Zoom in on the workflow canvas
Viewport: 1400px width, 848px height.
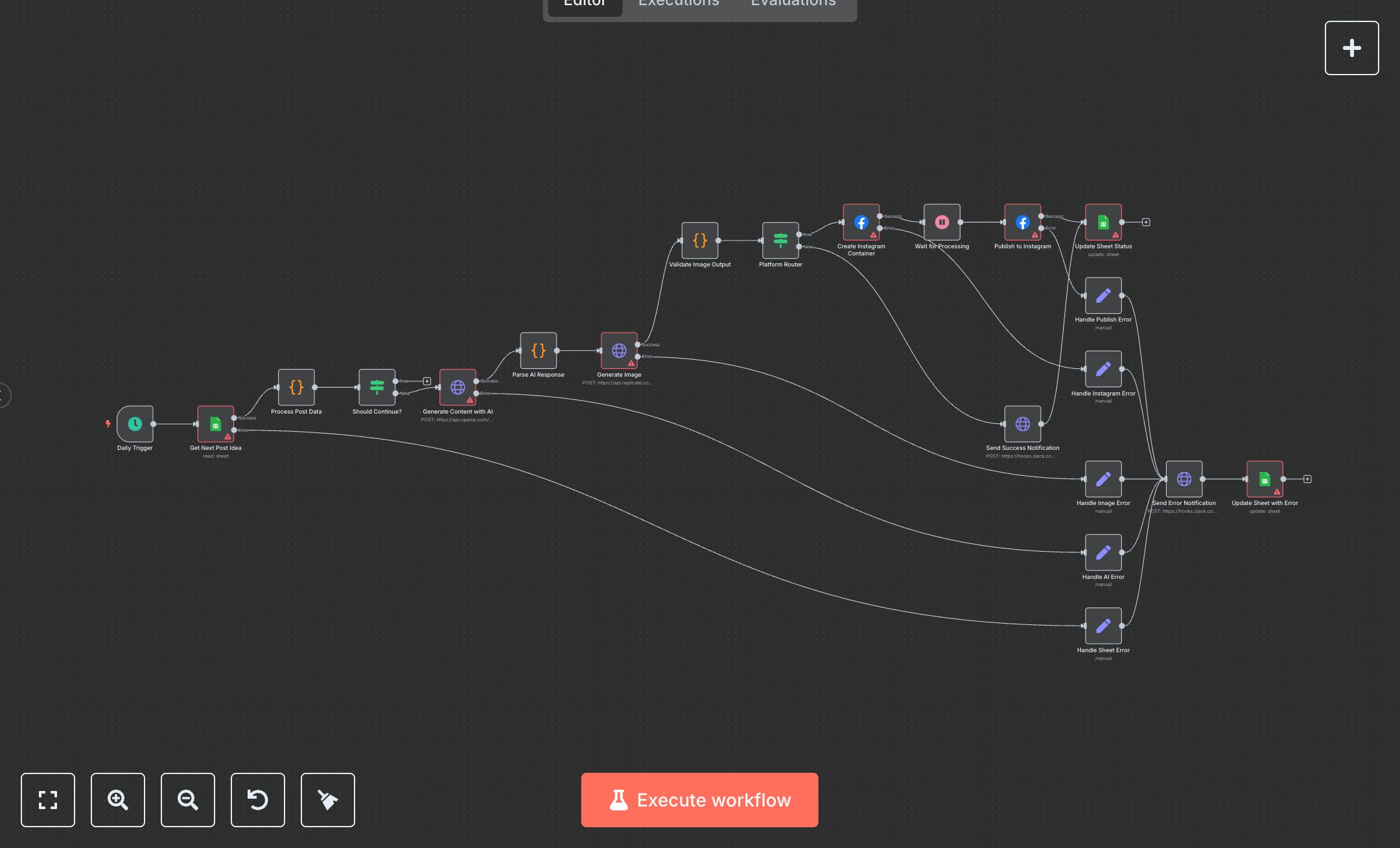point(117,800)
